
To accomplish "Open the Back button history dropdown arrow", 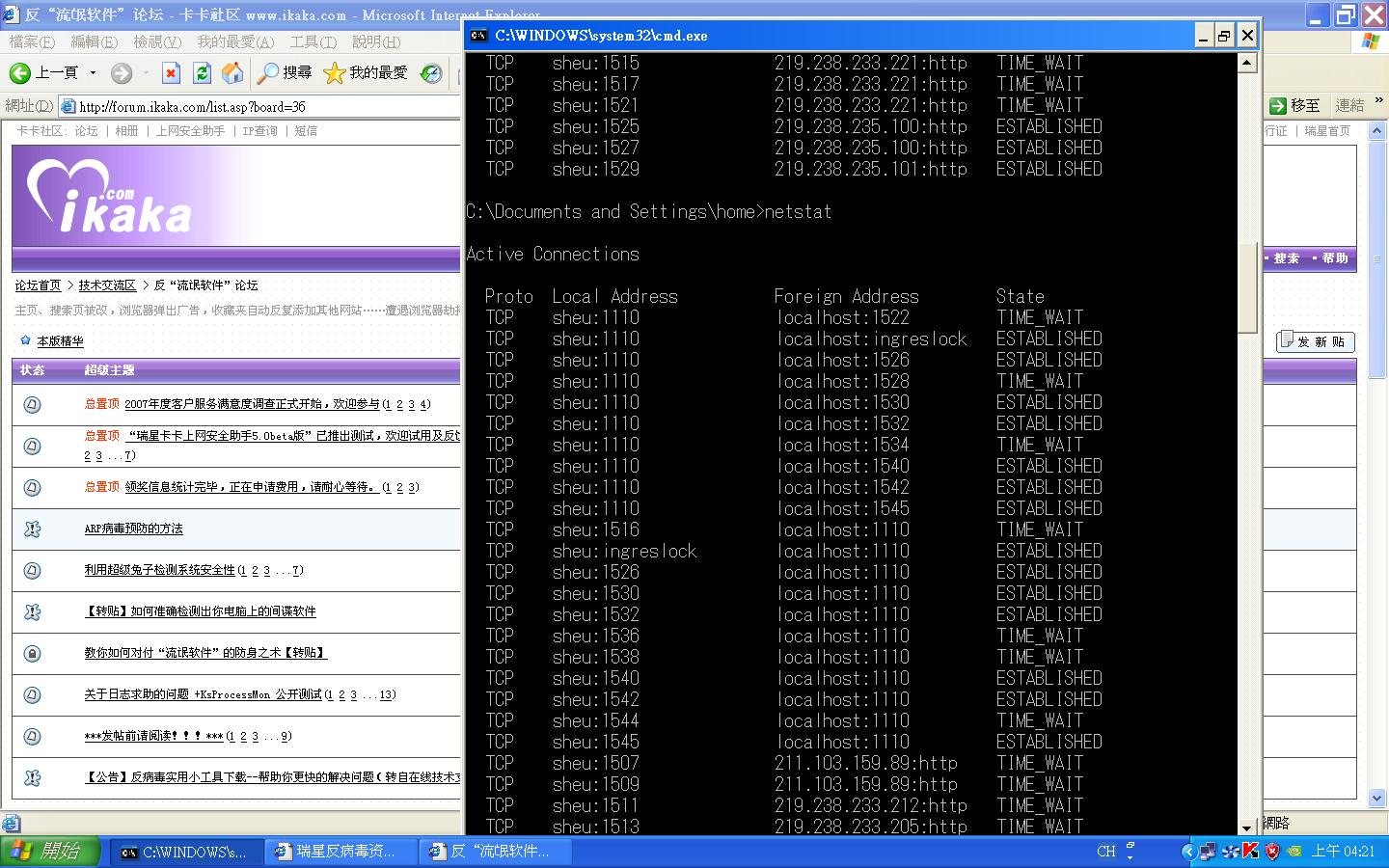I will 93,73.
